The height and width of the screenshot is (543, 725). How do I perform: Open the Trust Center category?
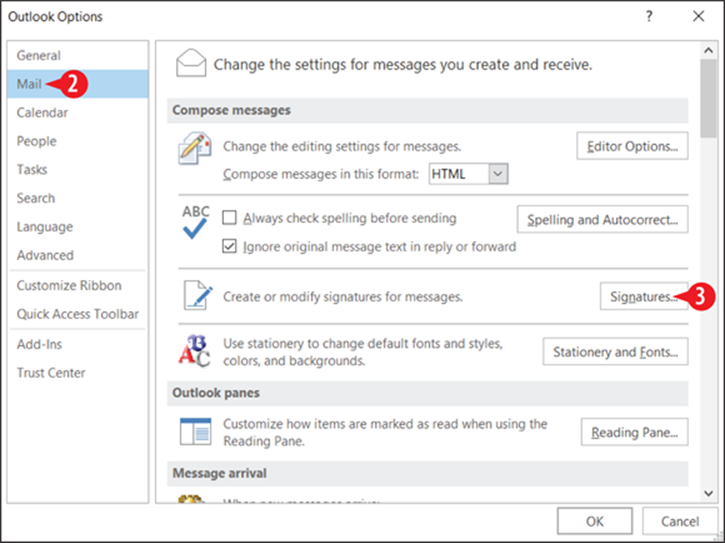coord(78,373)
